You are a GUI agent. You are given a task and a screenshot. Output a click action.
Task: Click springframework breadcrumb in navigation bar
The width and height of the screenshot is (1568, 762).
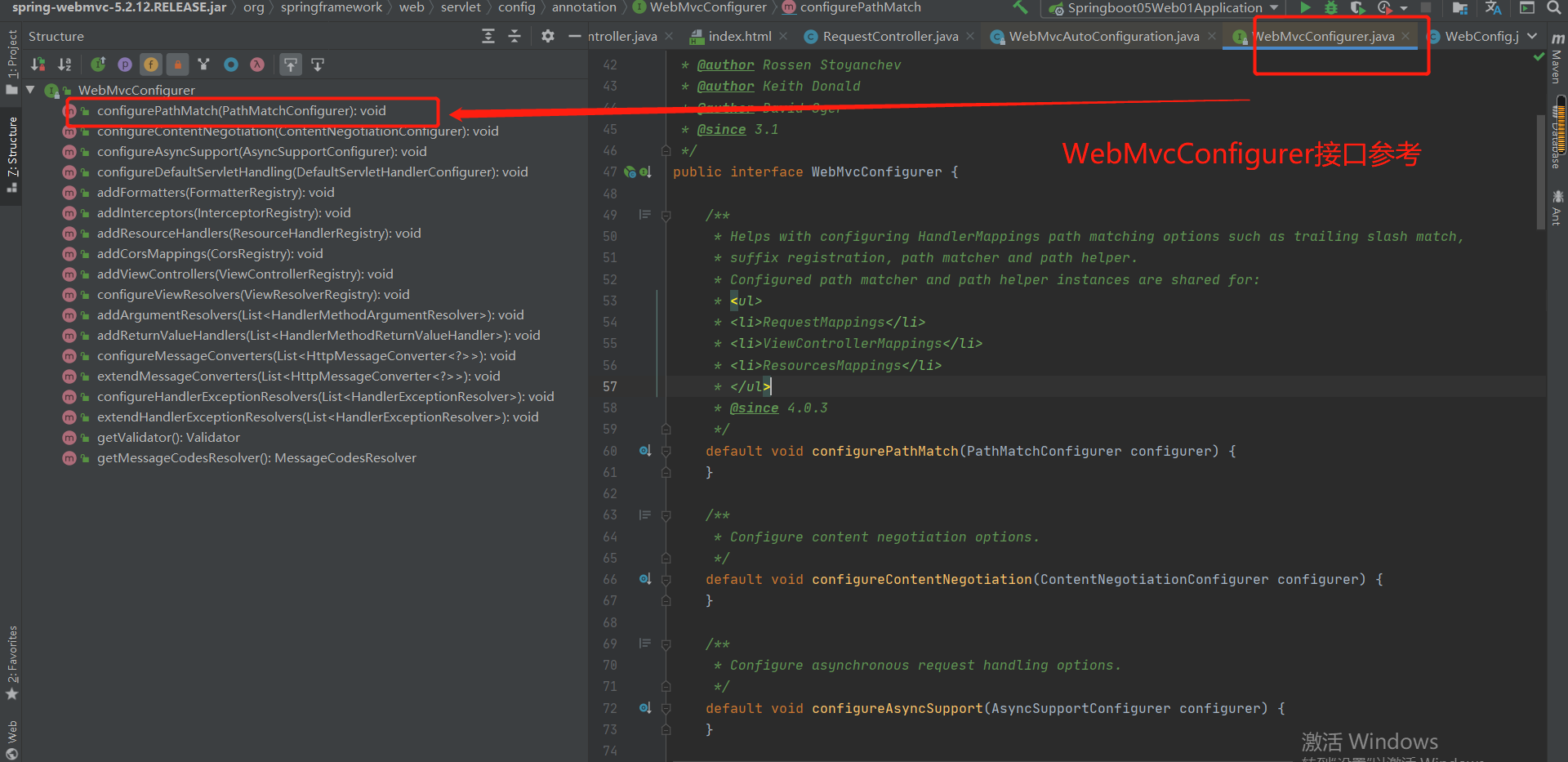click(332, 7)
